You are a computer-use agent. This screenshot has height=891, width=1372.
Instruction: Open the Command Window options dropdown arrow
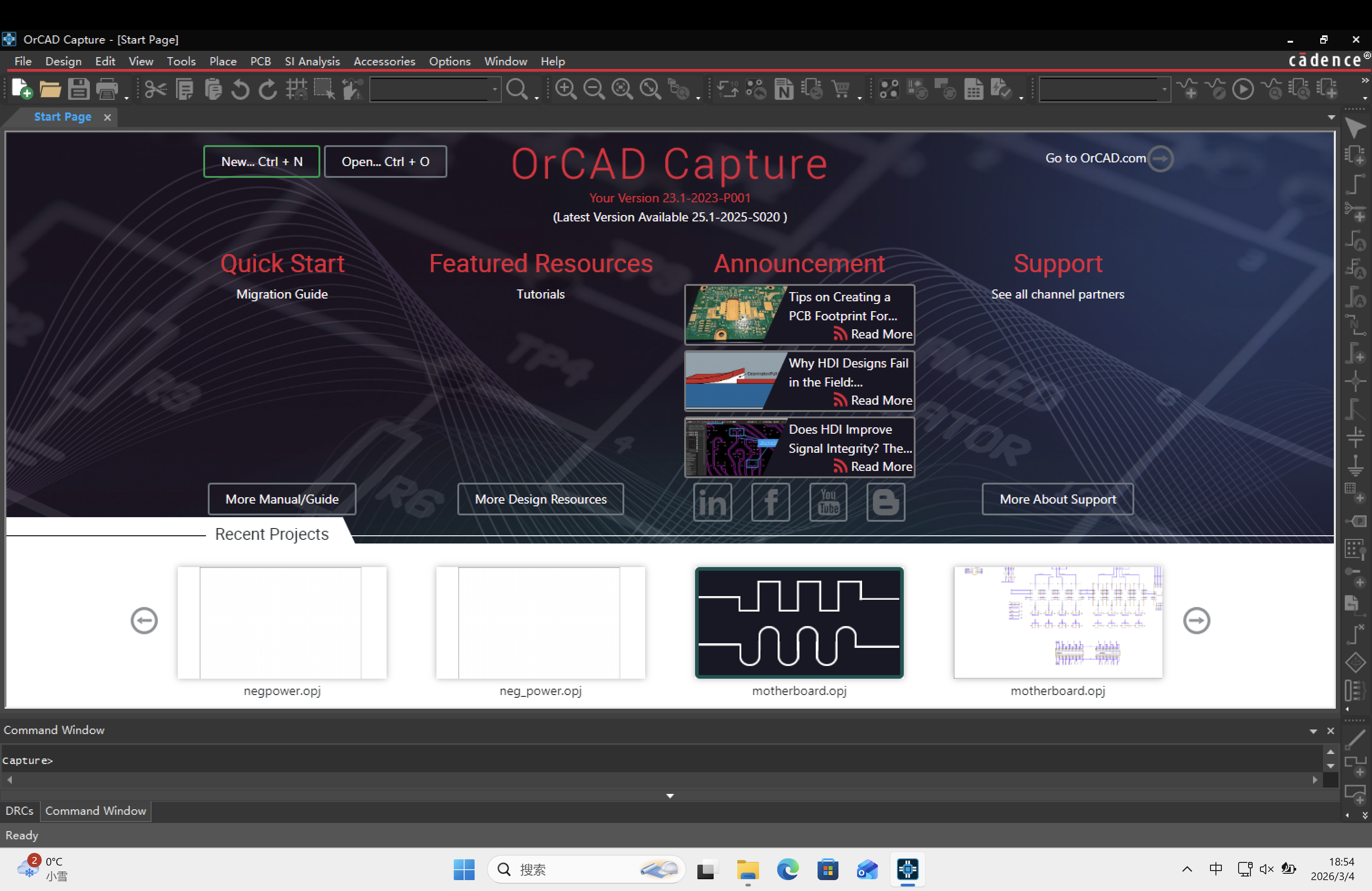pos(1313,731)
